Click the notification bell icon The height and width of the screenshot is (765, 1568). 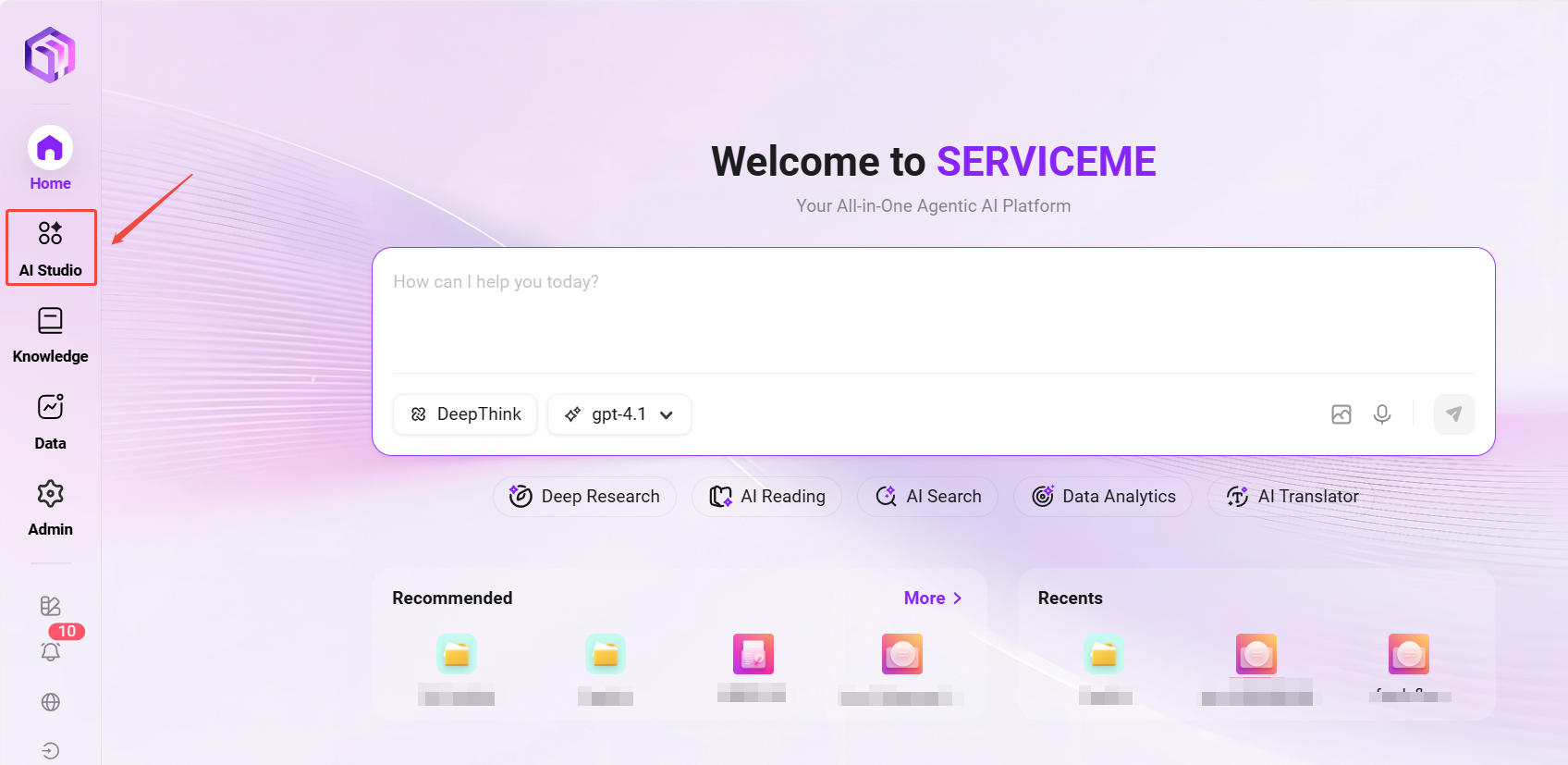tap(51, 652)
